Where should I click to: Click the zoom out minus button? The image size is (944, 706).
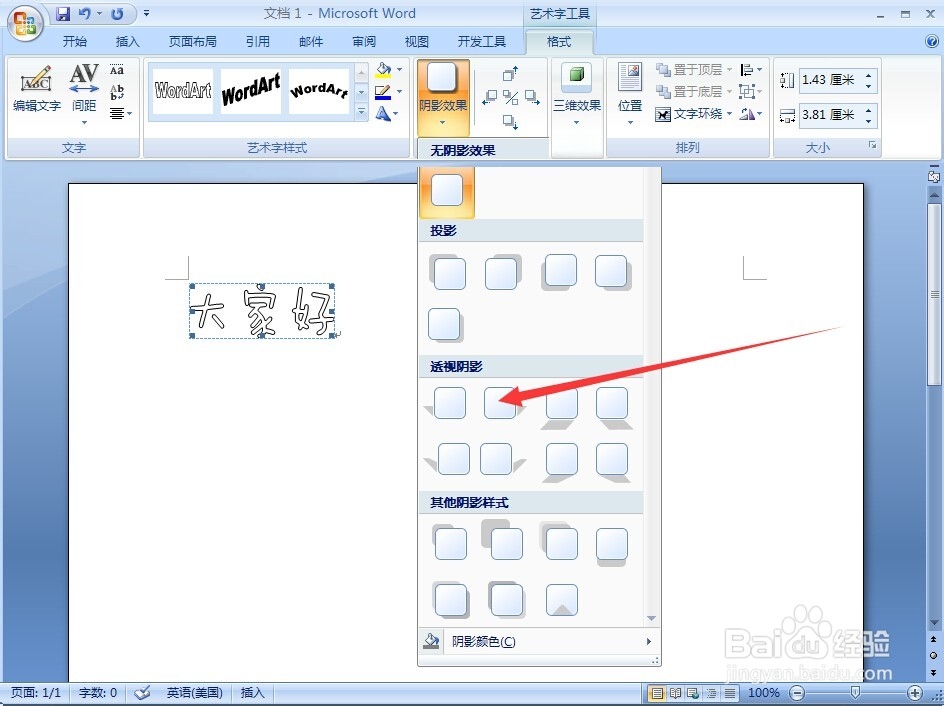(x=796, y=693)
